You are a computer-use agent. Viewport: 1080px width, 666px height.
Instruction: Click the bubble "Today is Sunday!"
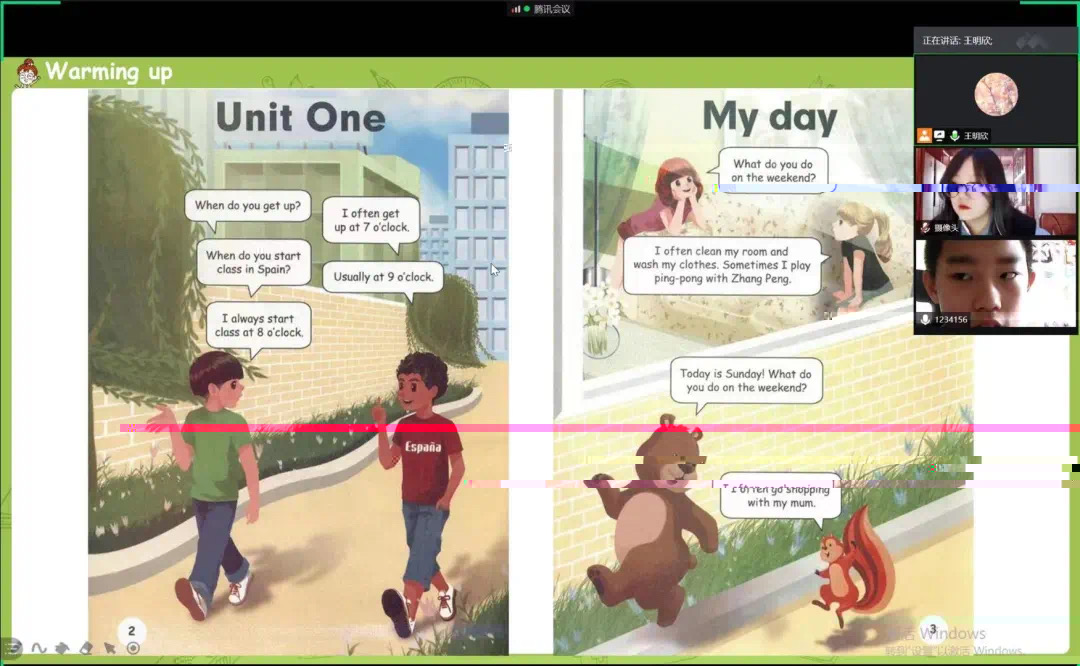click(x=747, y=381)
